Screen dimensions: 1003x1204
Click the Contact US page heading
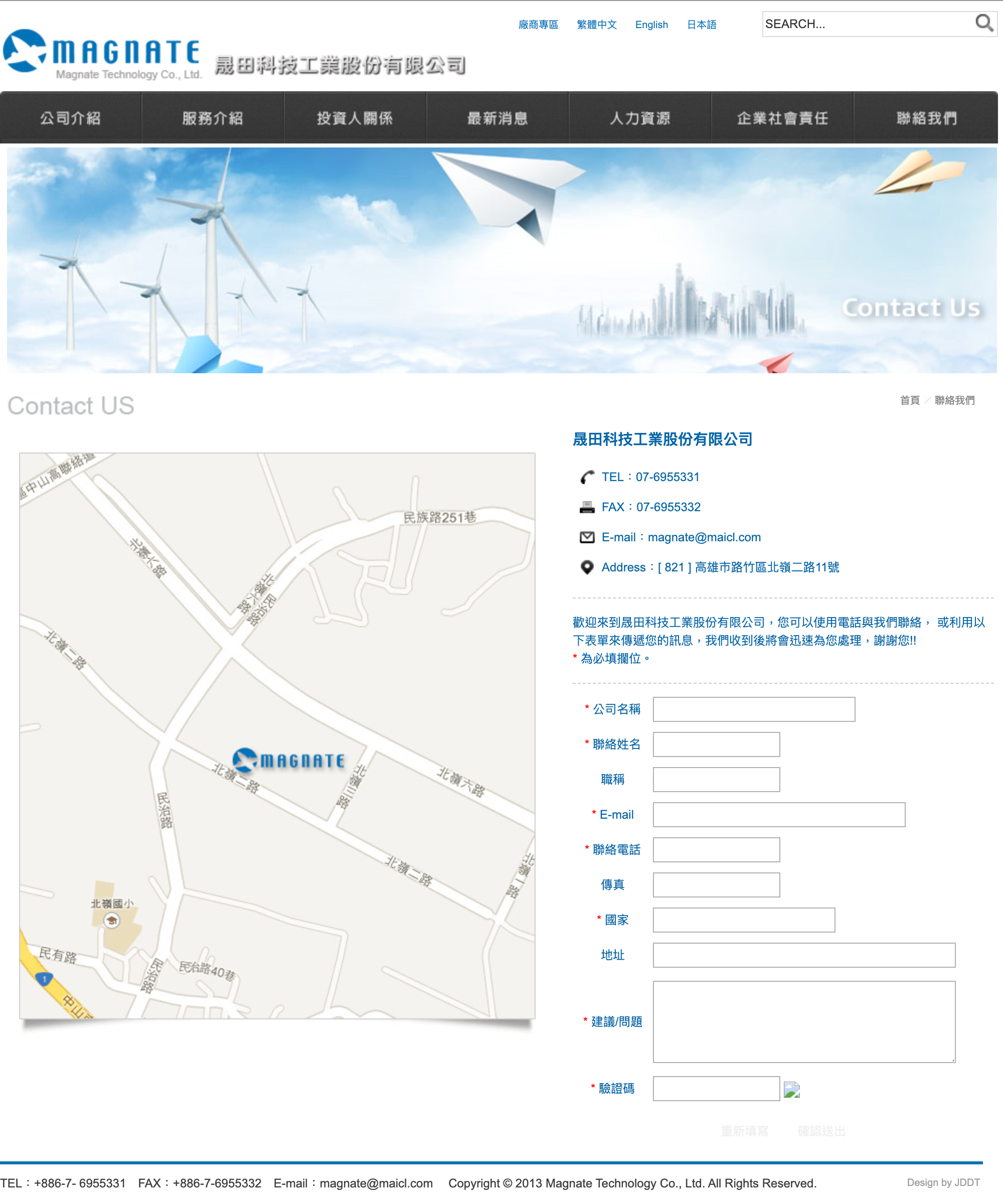71,405
